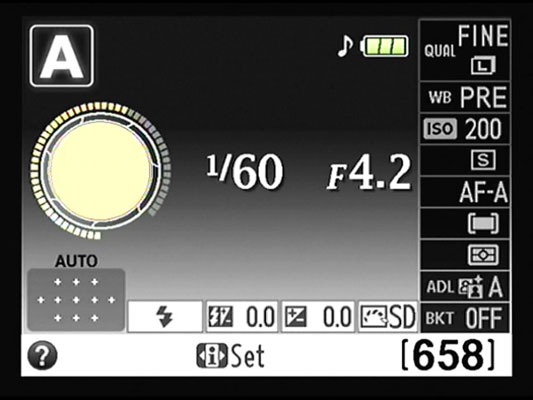Open WB PRE white balance option
Viewport: 533px width, 400px height.
[465, 97]
